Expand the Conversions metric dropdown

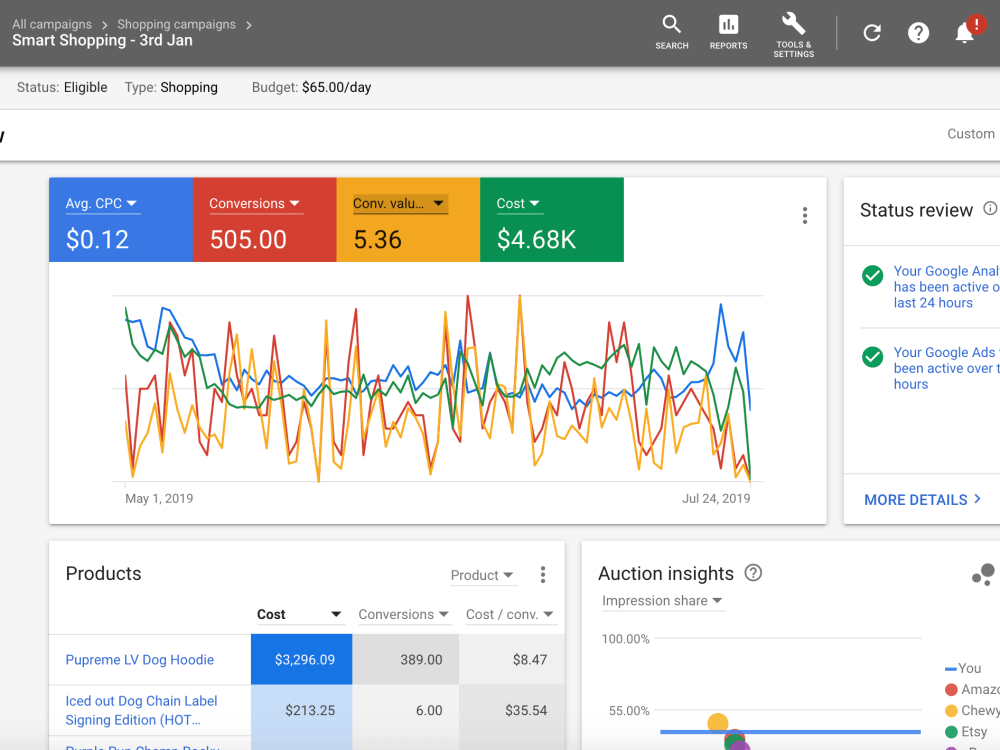coord(254,203)
